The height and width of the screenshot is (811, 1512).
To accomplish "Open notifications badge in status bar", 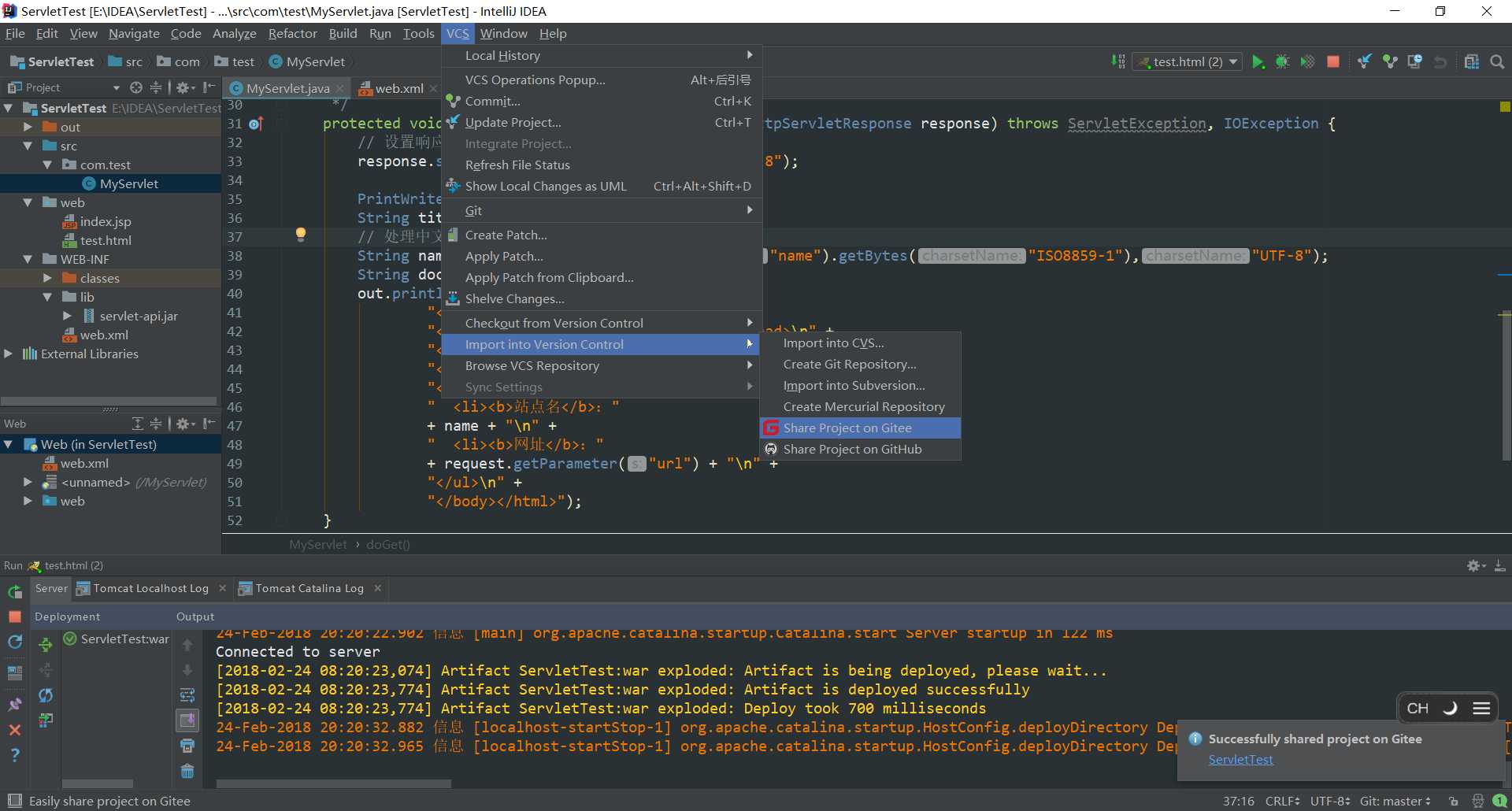I will tap(1499, 801).
